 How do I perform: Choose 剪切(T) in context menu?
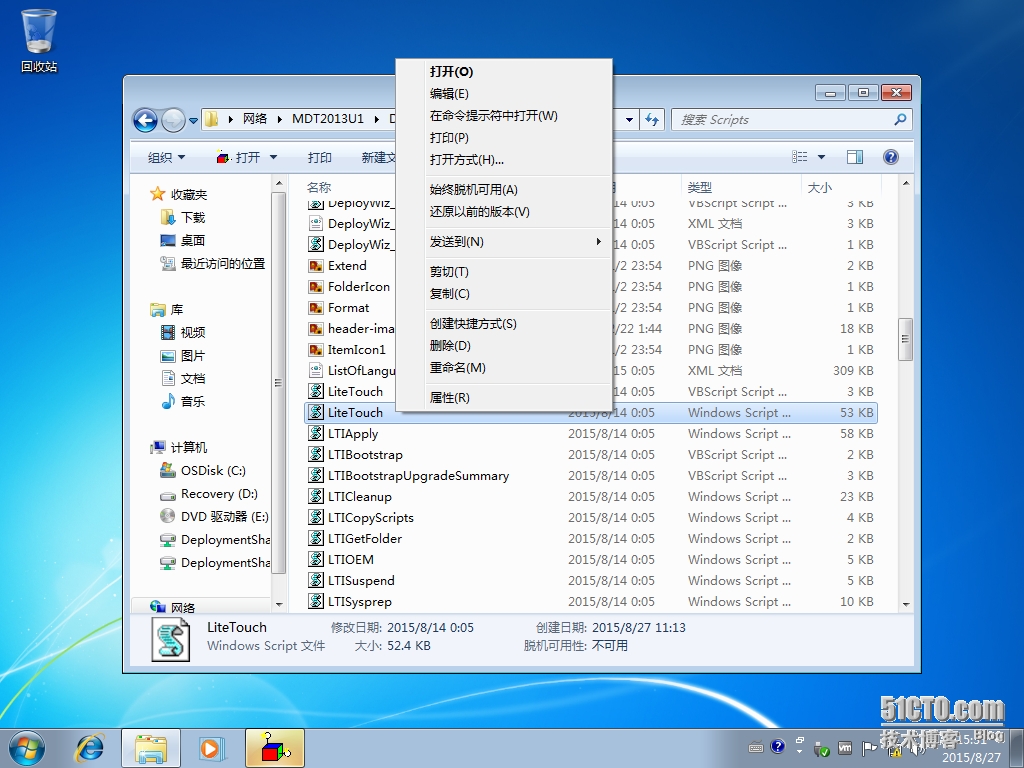pos(504,272)
